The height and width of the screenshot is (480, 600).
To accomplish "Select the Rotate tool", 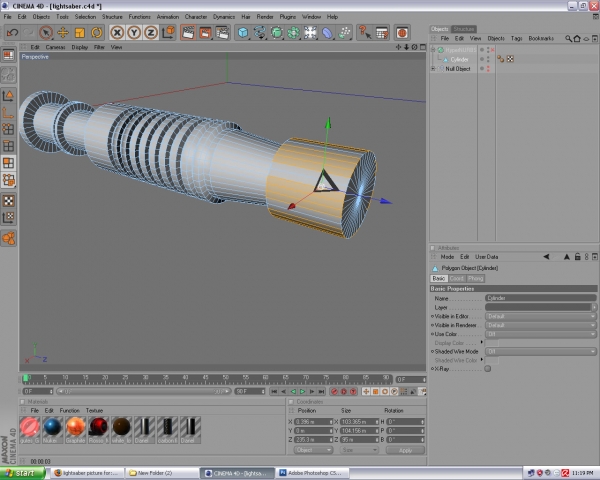I will pyautogui.click(x=96, y=33).
